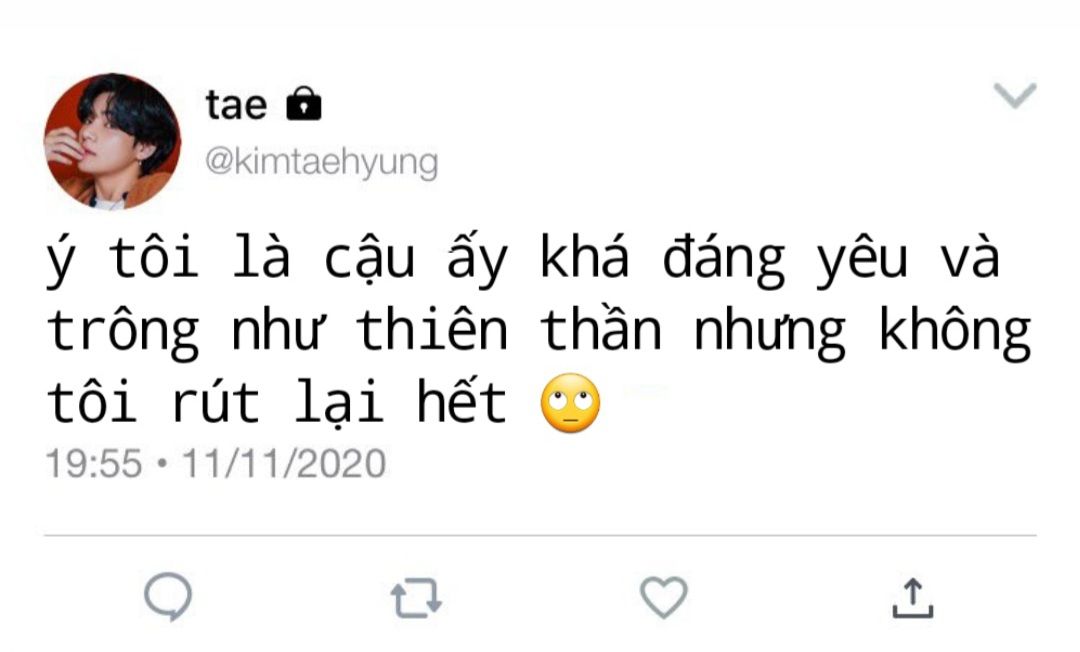Screen dimensions: 1080x652
Task: Click the 11/11/2020 date
Action: (x=284, y=463)
